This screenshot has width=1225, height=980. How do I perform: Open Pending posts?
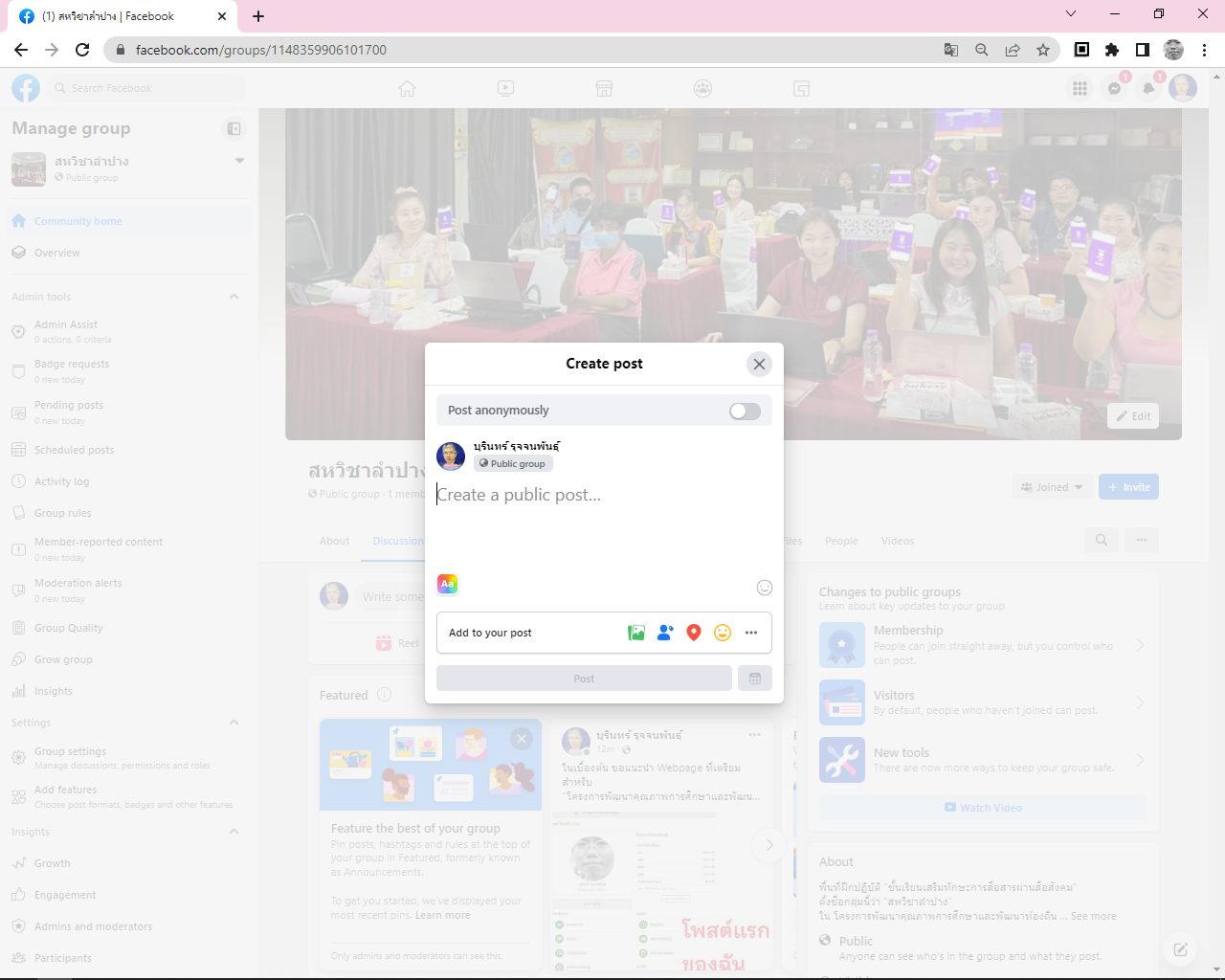(129, 412)
